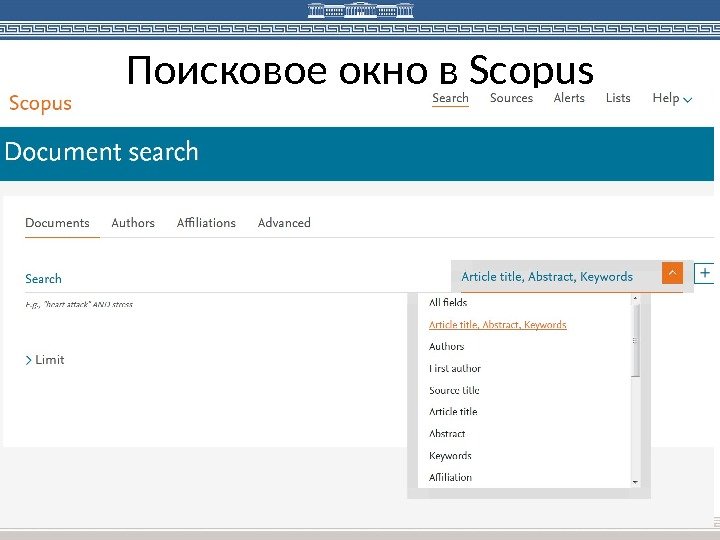Select All fields from dropdown list
The width and height of the screenshot is (720, 540).
(x=448, y=303)
